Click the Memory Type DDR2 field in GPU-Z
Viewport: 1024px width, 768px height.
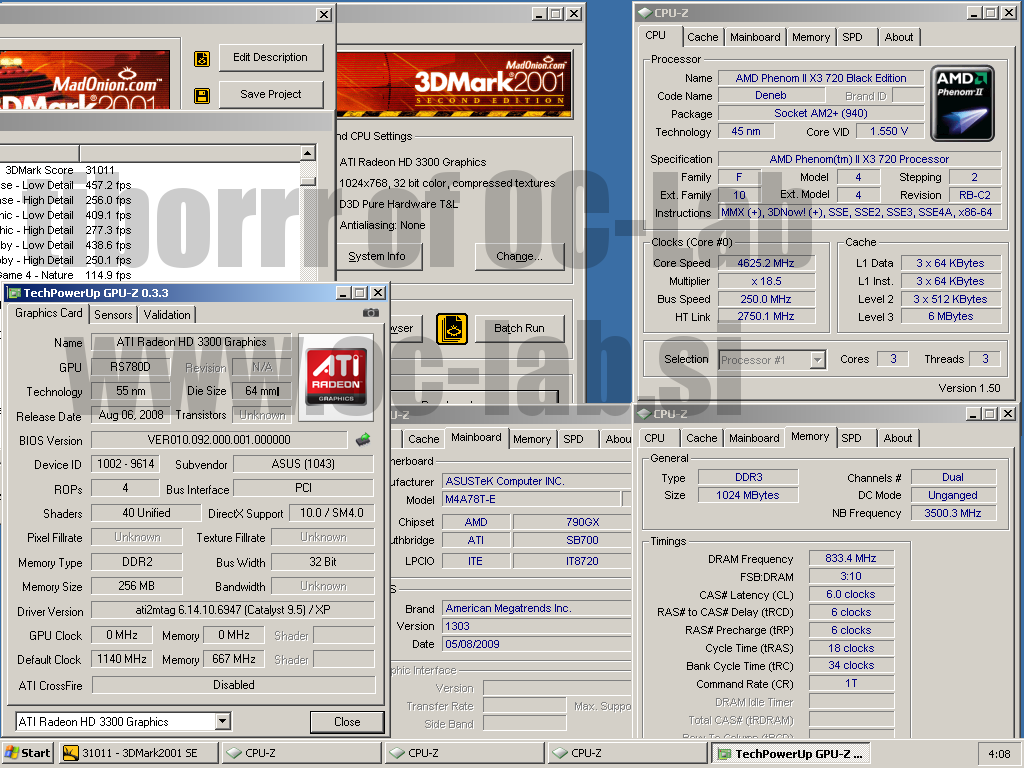coord(136,562)
